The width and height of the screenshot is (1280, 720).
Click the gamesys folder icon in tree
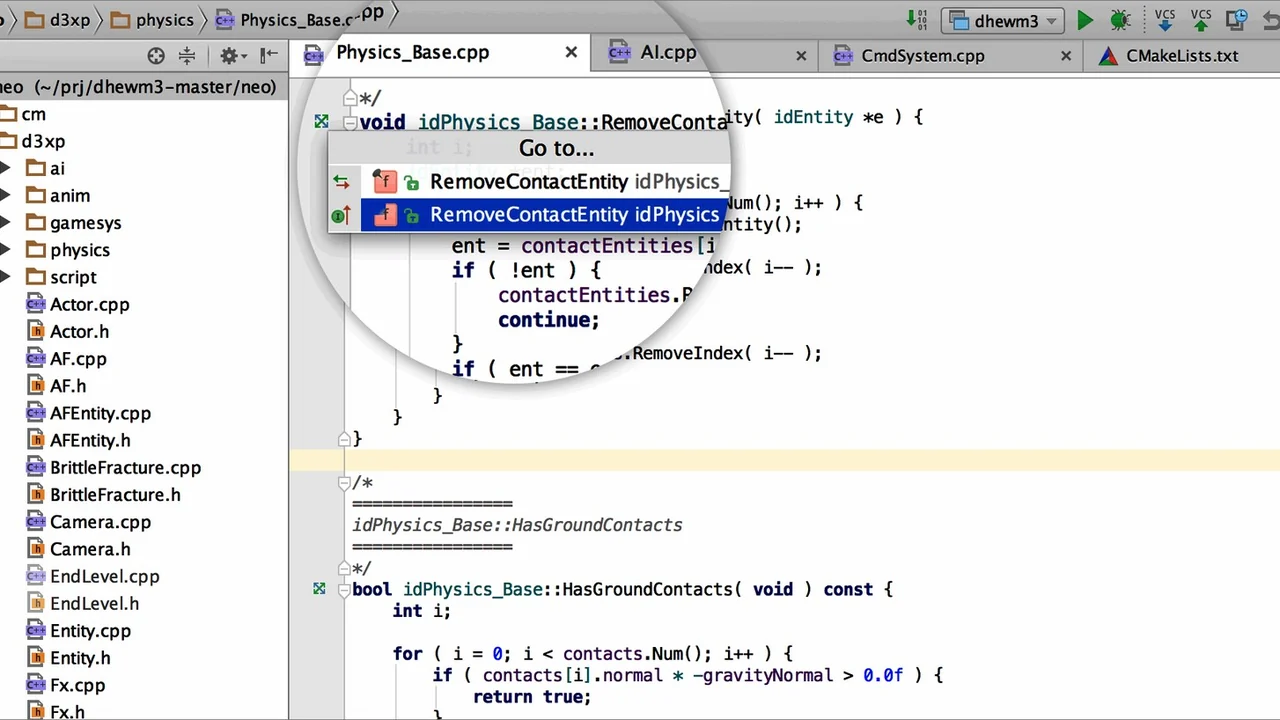(x=35, y=223)
